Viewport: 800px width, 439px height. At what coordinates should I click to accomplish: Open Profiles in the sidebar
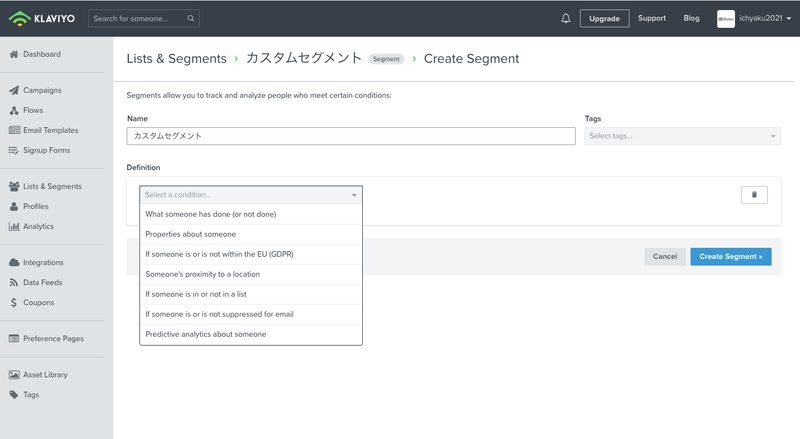[36, 206]
